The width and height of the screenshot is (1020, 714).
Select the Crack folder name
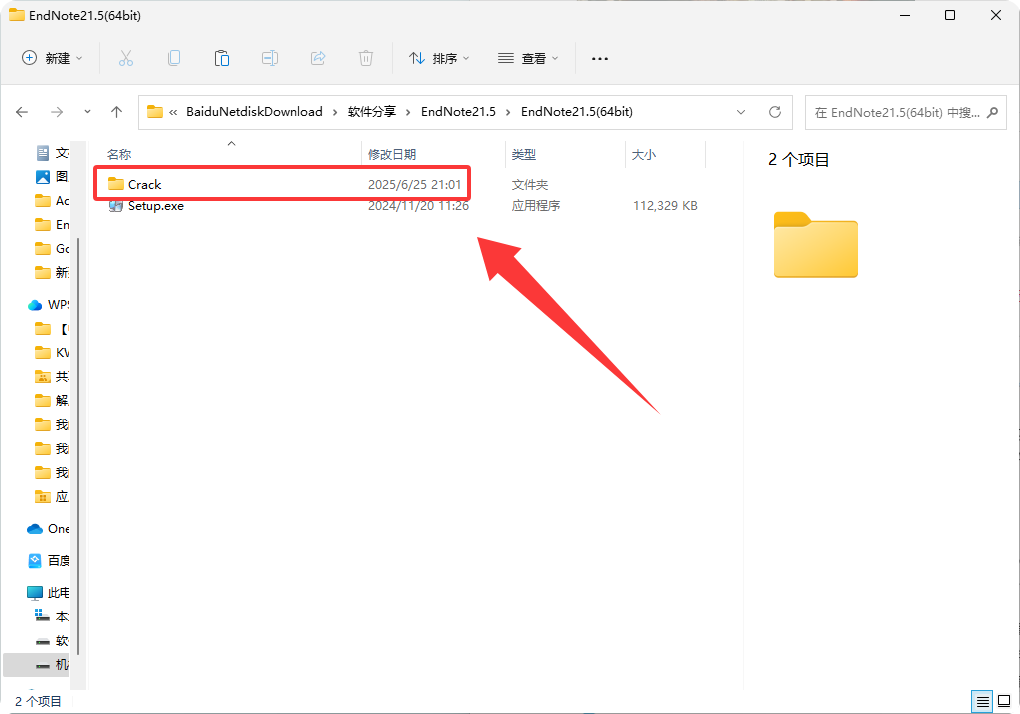click(144, 185)
